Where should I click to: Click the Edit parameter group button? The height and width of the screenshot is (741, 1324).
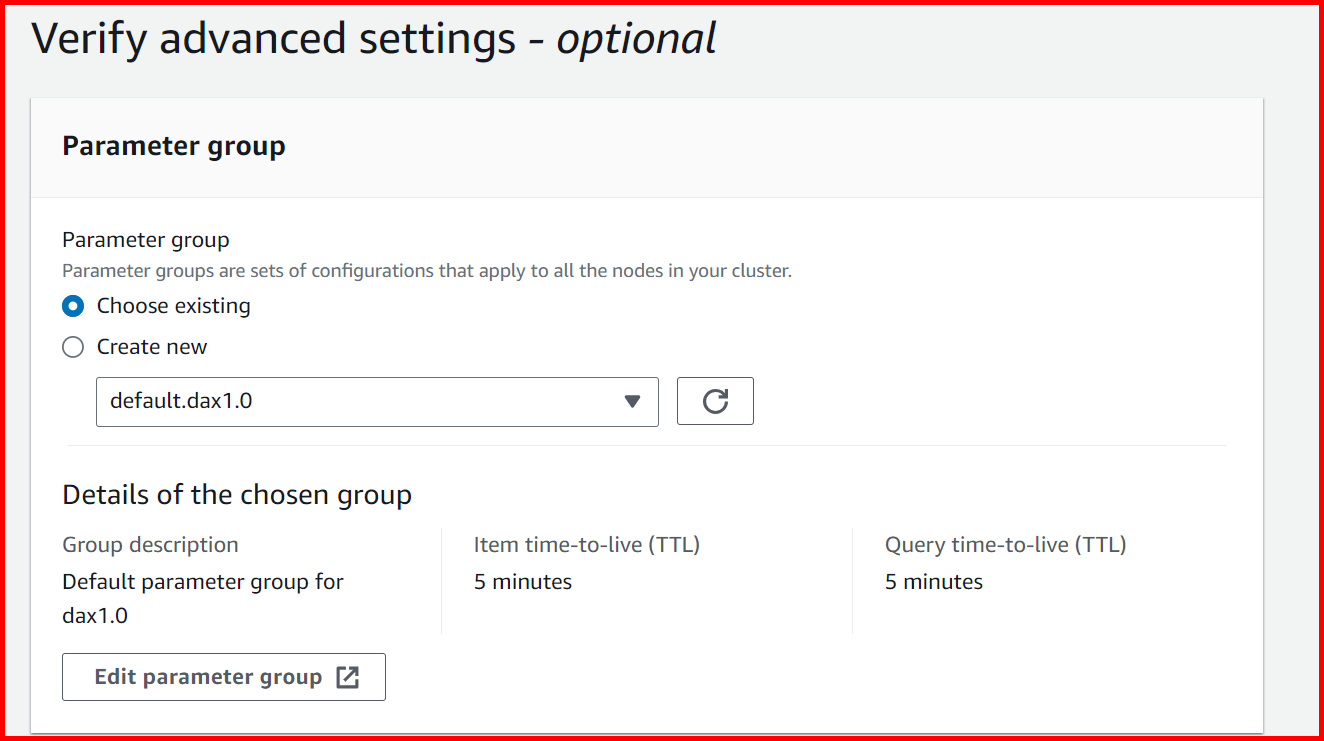click(223, 677)
